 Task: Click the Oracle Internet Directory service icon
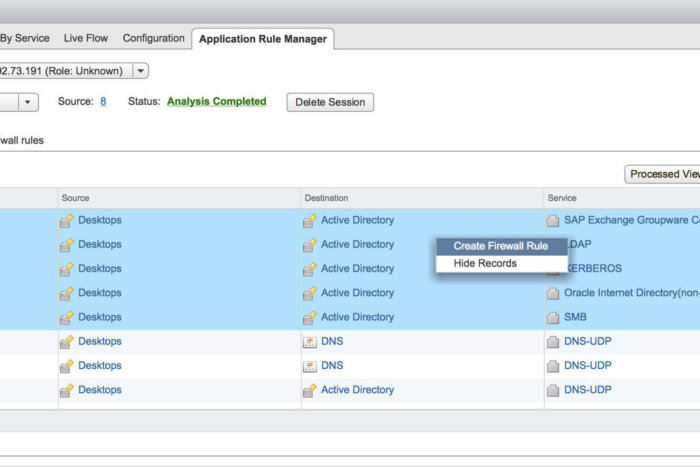[553, 294]
